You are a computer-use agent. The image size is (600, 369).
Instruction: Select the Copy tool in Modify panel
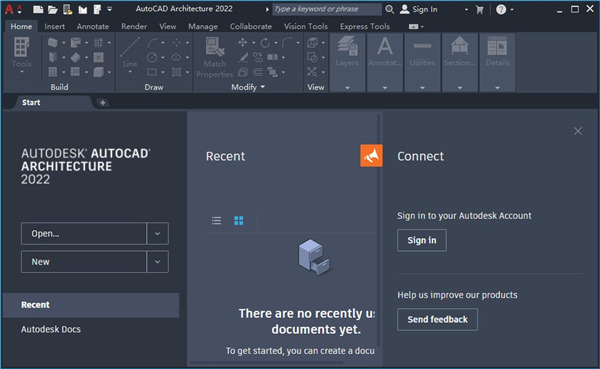pyautogui.click(x=258, y=57)
